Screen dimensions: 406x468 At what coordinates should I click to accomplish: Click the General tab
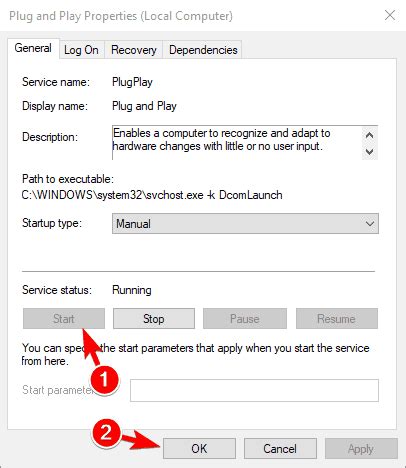(x=33, y=49)
